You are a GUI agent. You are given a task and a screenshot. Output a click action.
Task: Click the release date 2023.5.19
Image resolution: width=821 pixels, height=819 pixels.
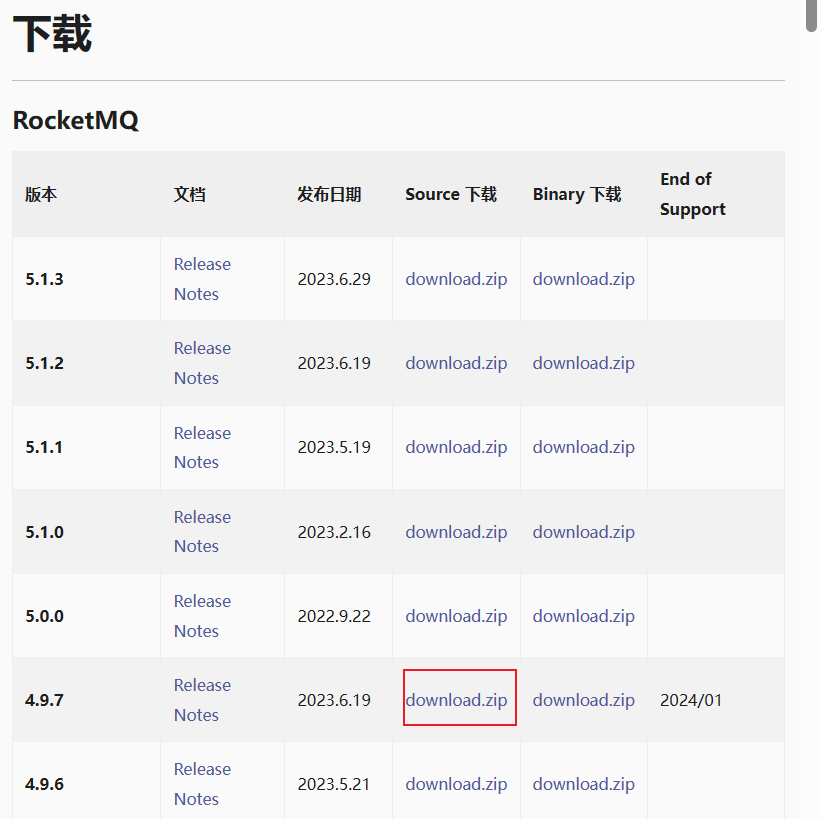[x=334, y=447]
